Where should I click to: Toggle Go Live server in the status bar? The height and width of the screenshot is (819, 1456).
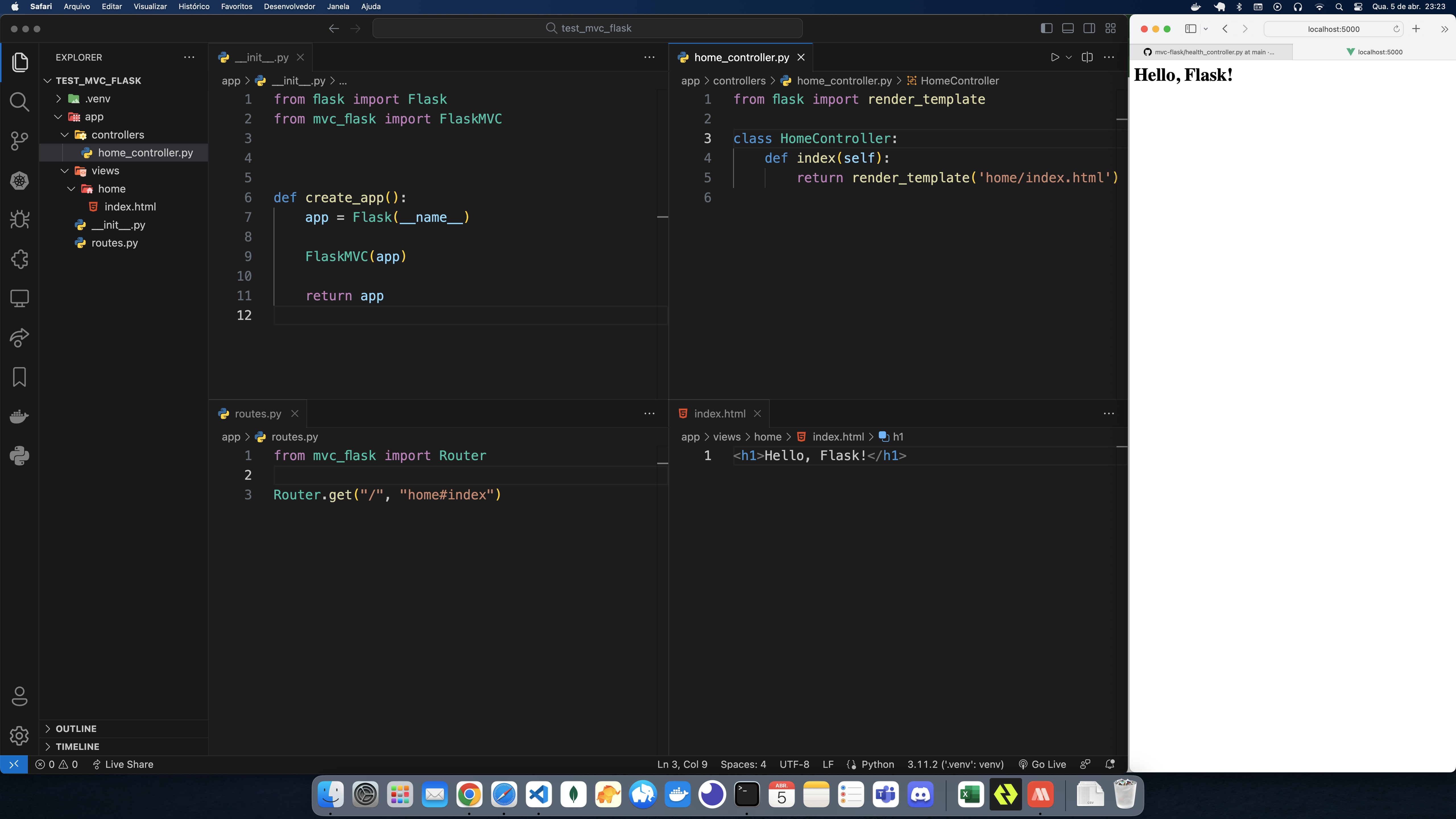(1042, 765)
